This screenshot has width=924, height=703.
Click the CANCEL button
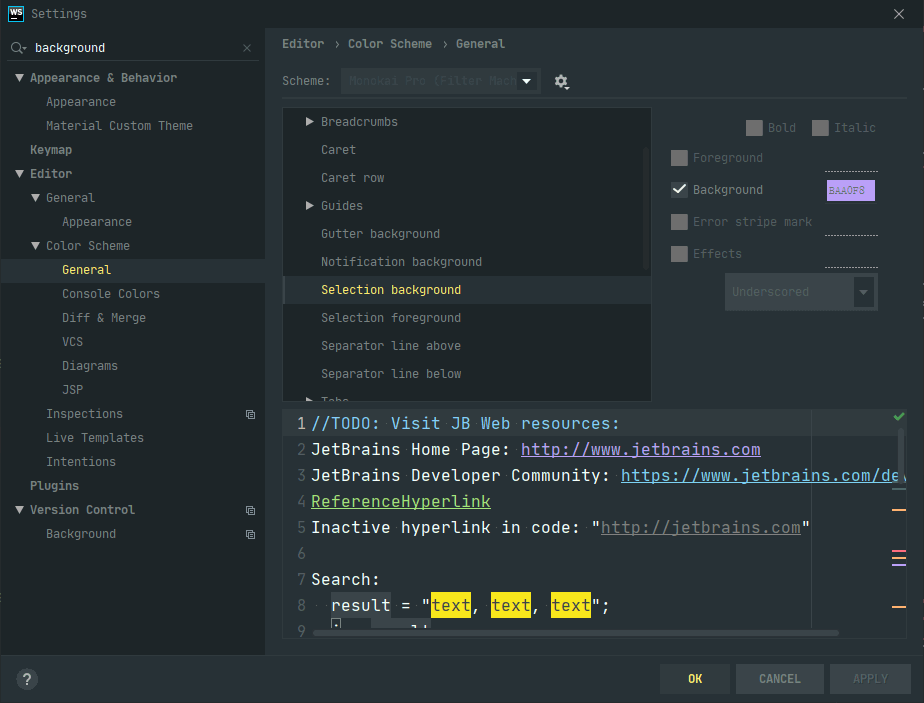pyautogui.click(x=779, y=679)
